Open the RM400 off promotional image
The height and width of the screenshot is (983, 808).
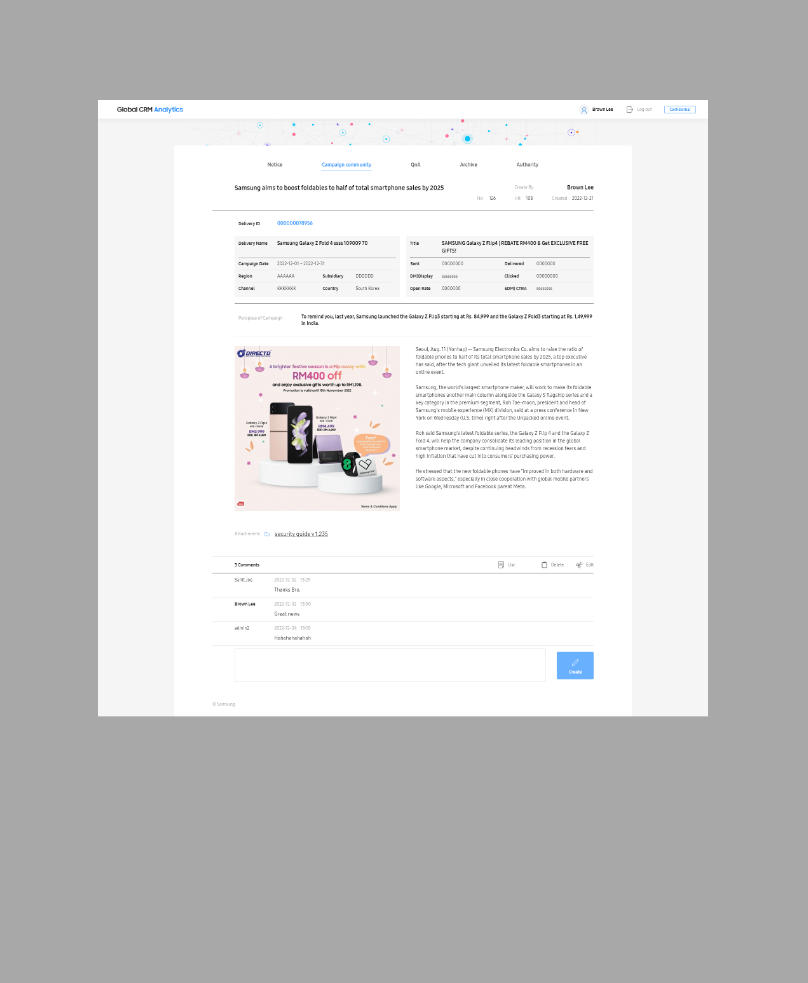click(x=317, y=428)
